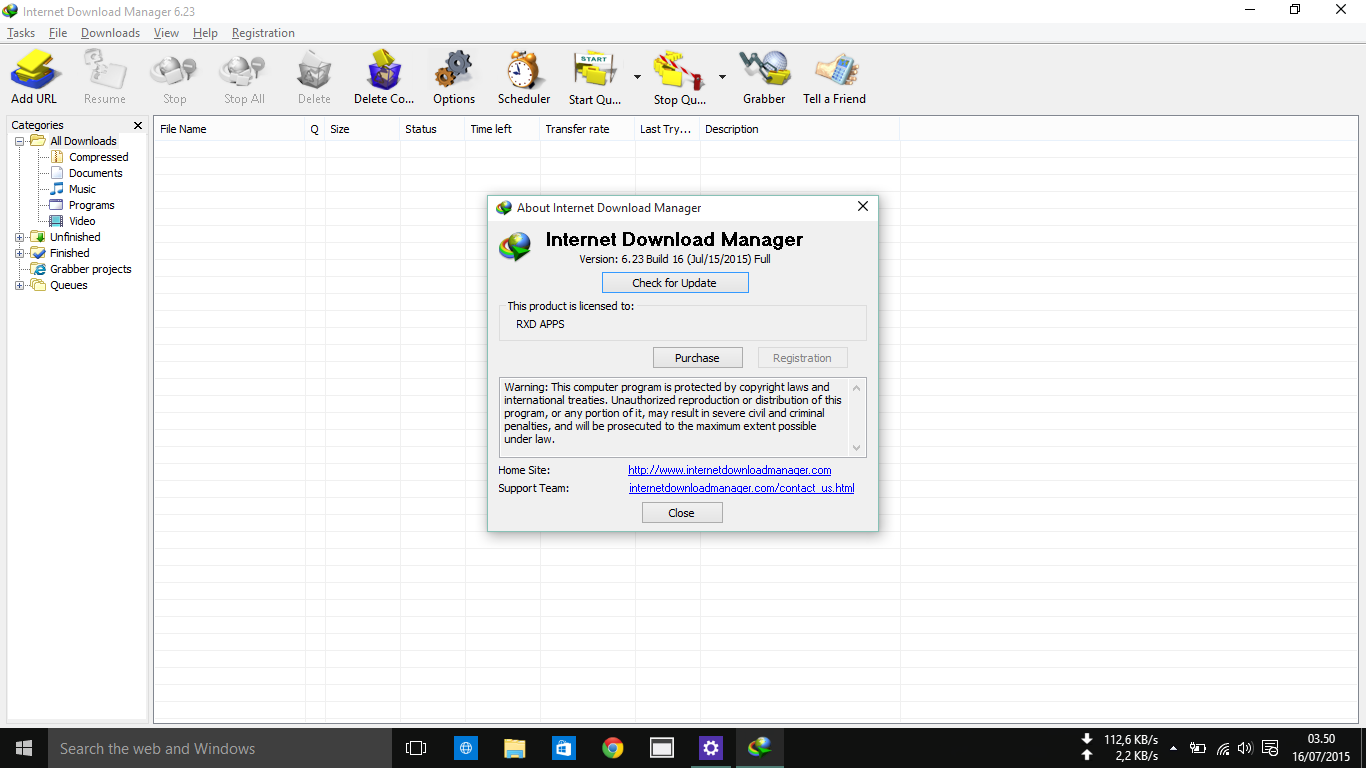1366x768 pixels.
Task: Select the Compressed category
Action: [98, 157]
